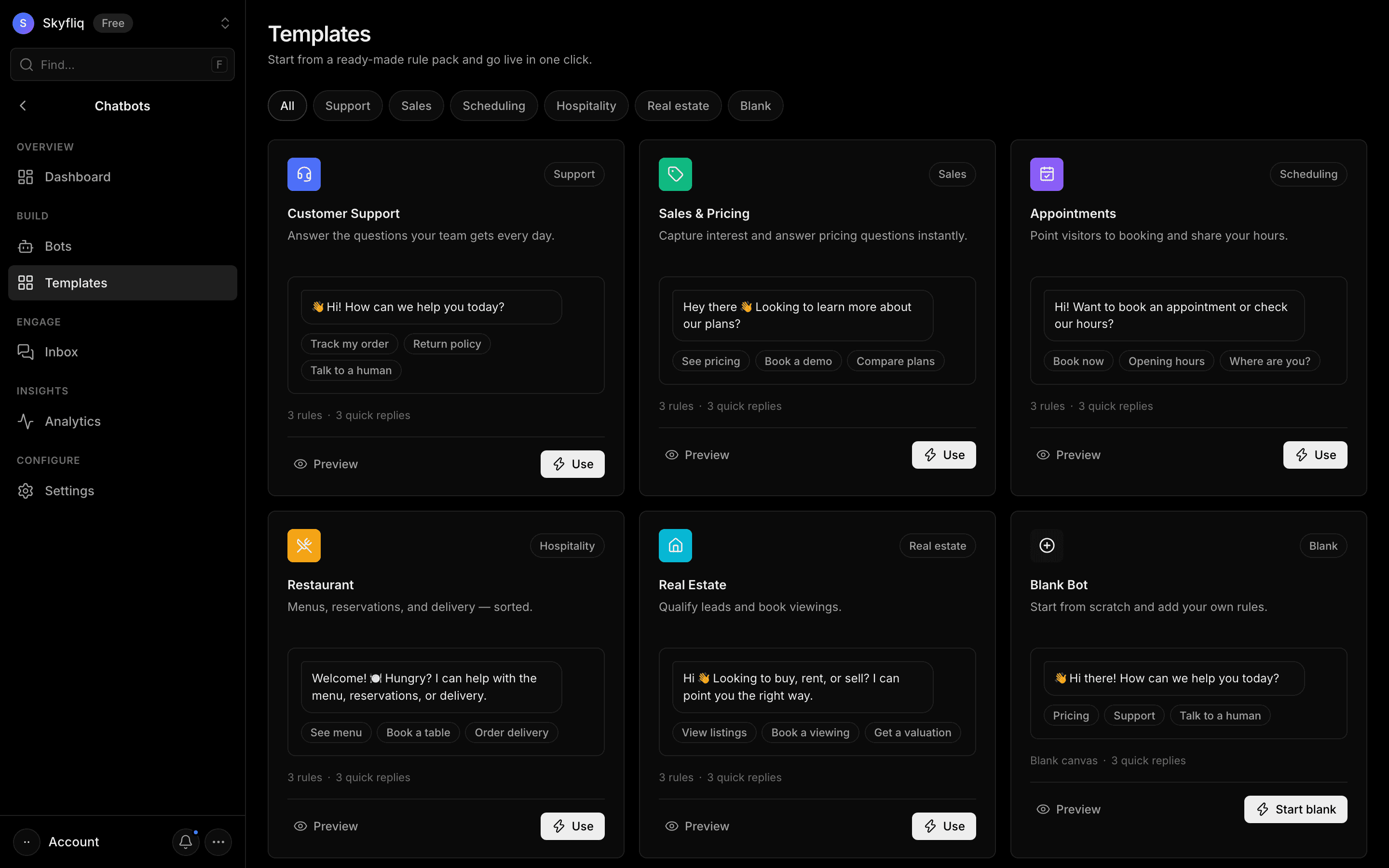Click the Sales & Pricing tag icon
This screenshot has width=1389, height=868.
676,174
